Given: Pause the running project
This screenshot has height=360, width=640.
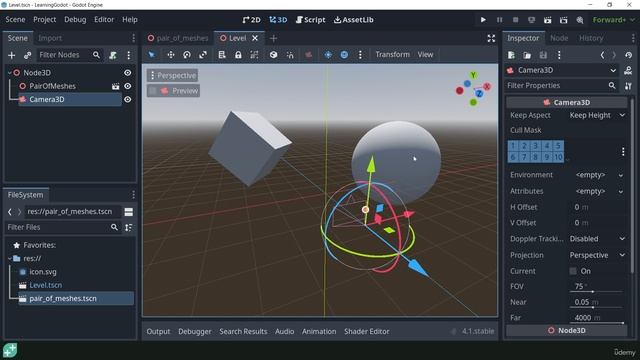Looking at the screenshot, I should 499,20.
